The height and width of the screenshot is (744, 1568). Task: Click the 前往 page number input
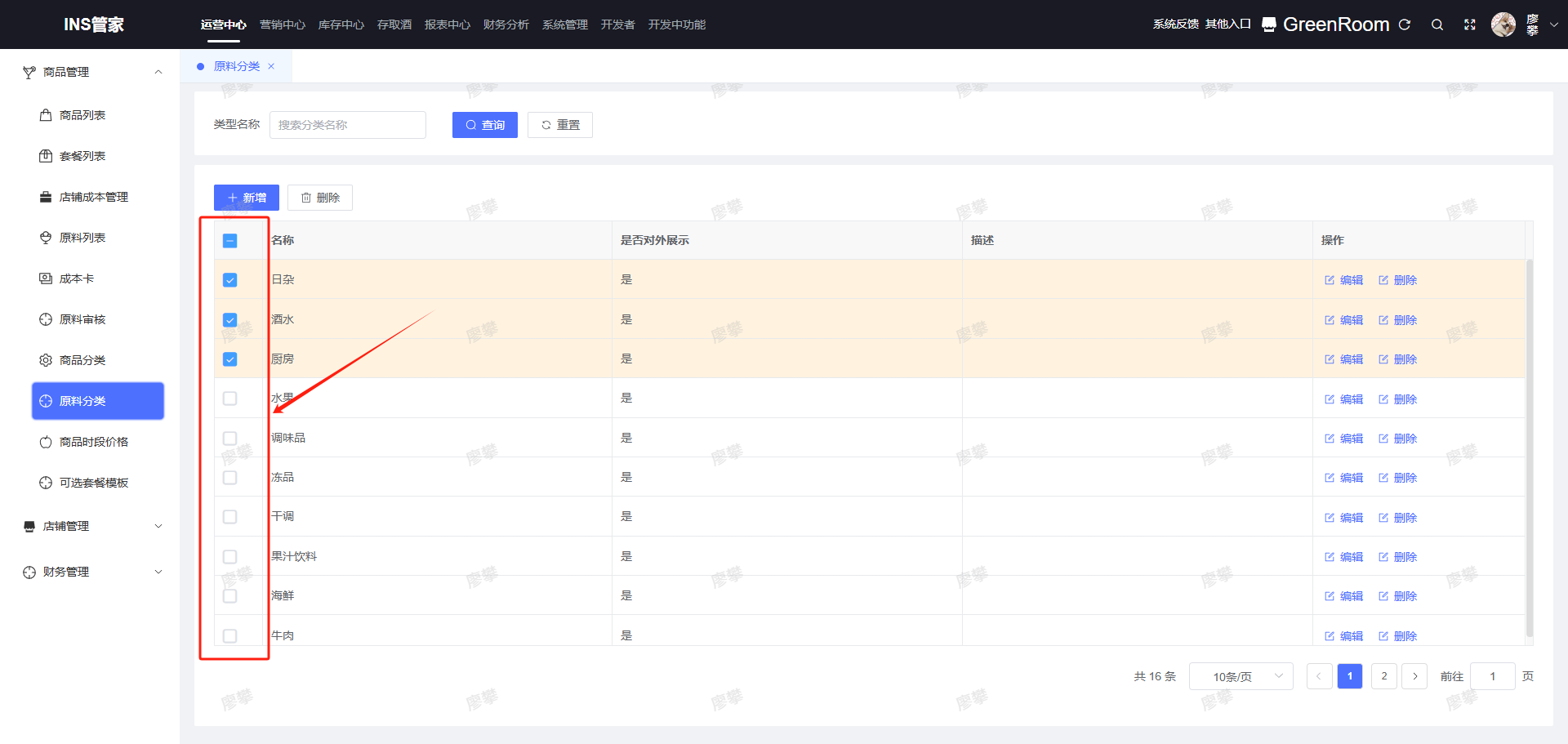(x=1493, y=676)
